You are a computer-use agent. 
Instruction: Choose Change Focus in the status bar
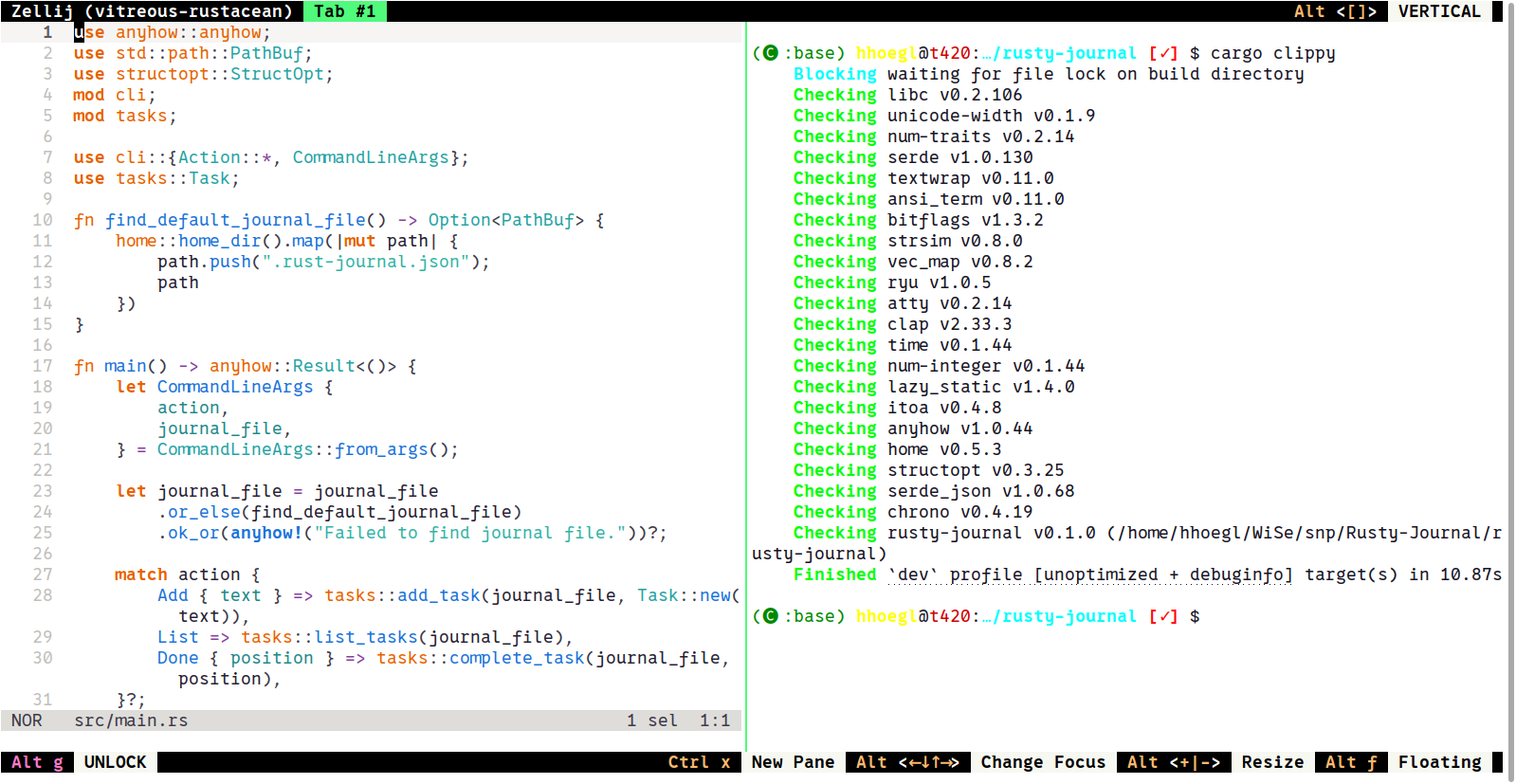[1043, 762]
